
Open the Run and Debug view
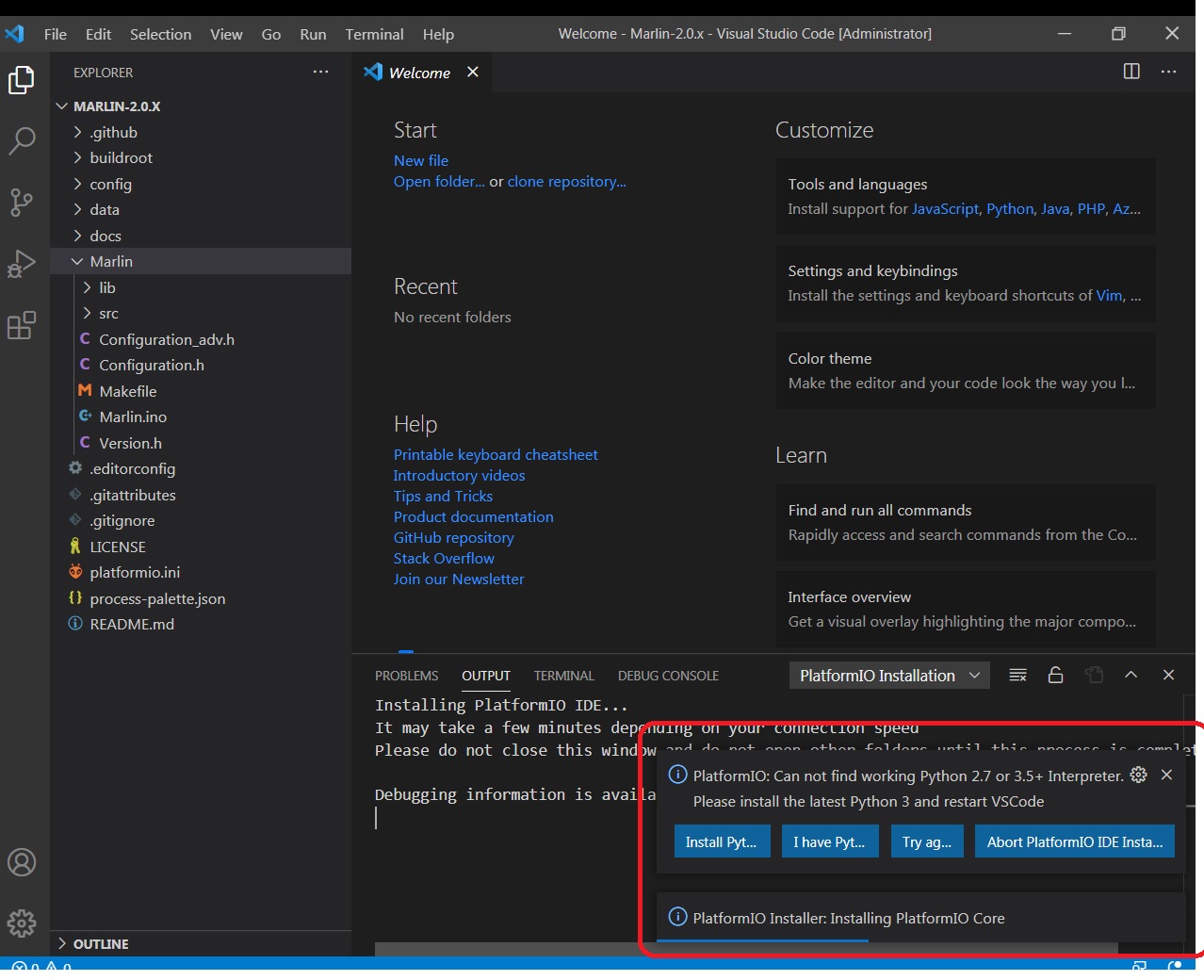click(22, 264)
